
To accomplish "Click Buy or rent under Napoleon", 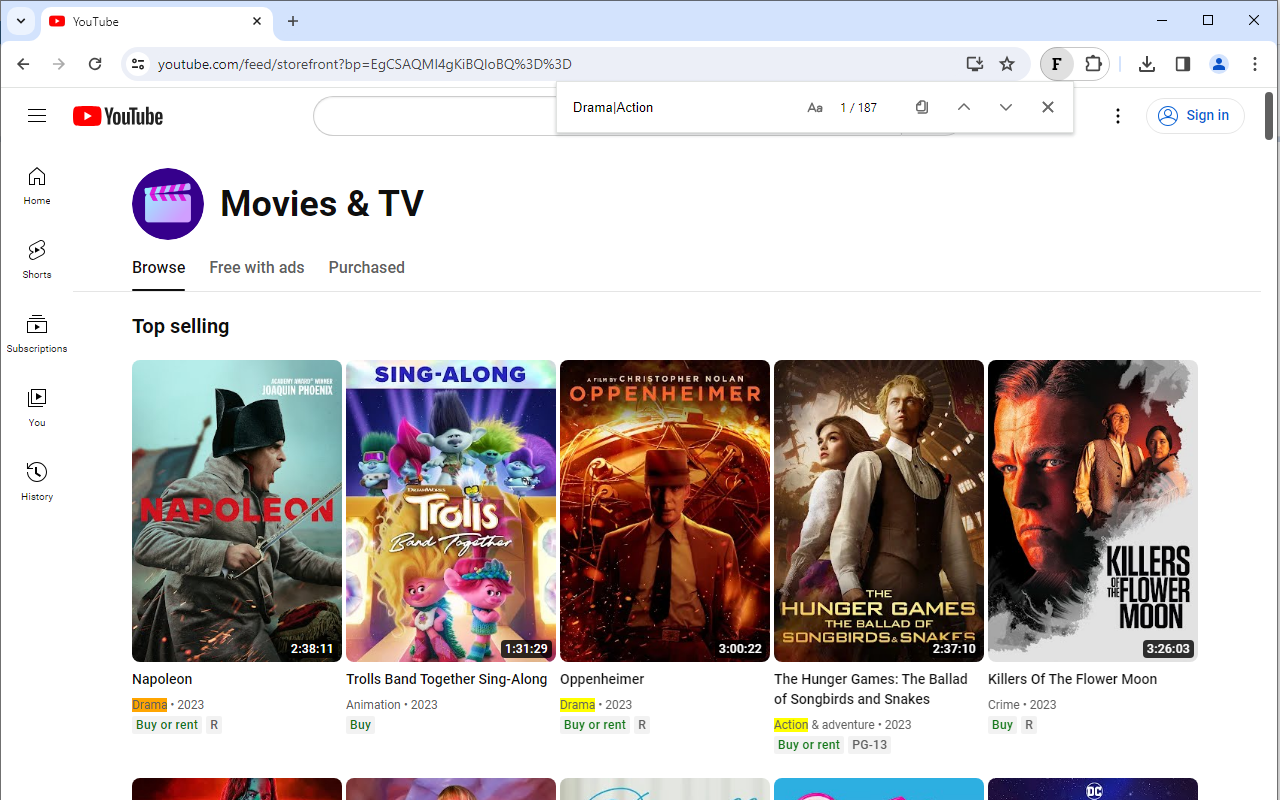I will pyautogui.click(x=167, y=725).
